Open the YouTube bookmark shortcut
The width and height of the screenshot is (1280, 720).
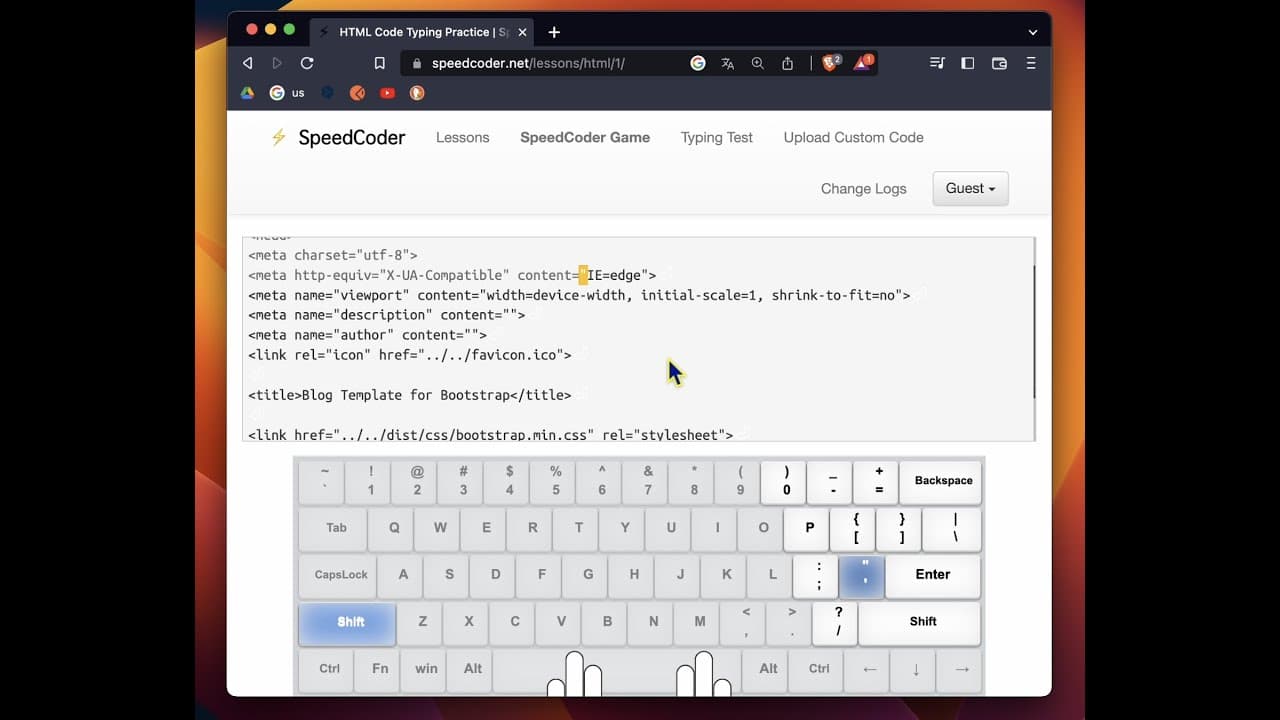(x=387, y=93)
